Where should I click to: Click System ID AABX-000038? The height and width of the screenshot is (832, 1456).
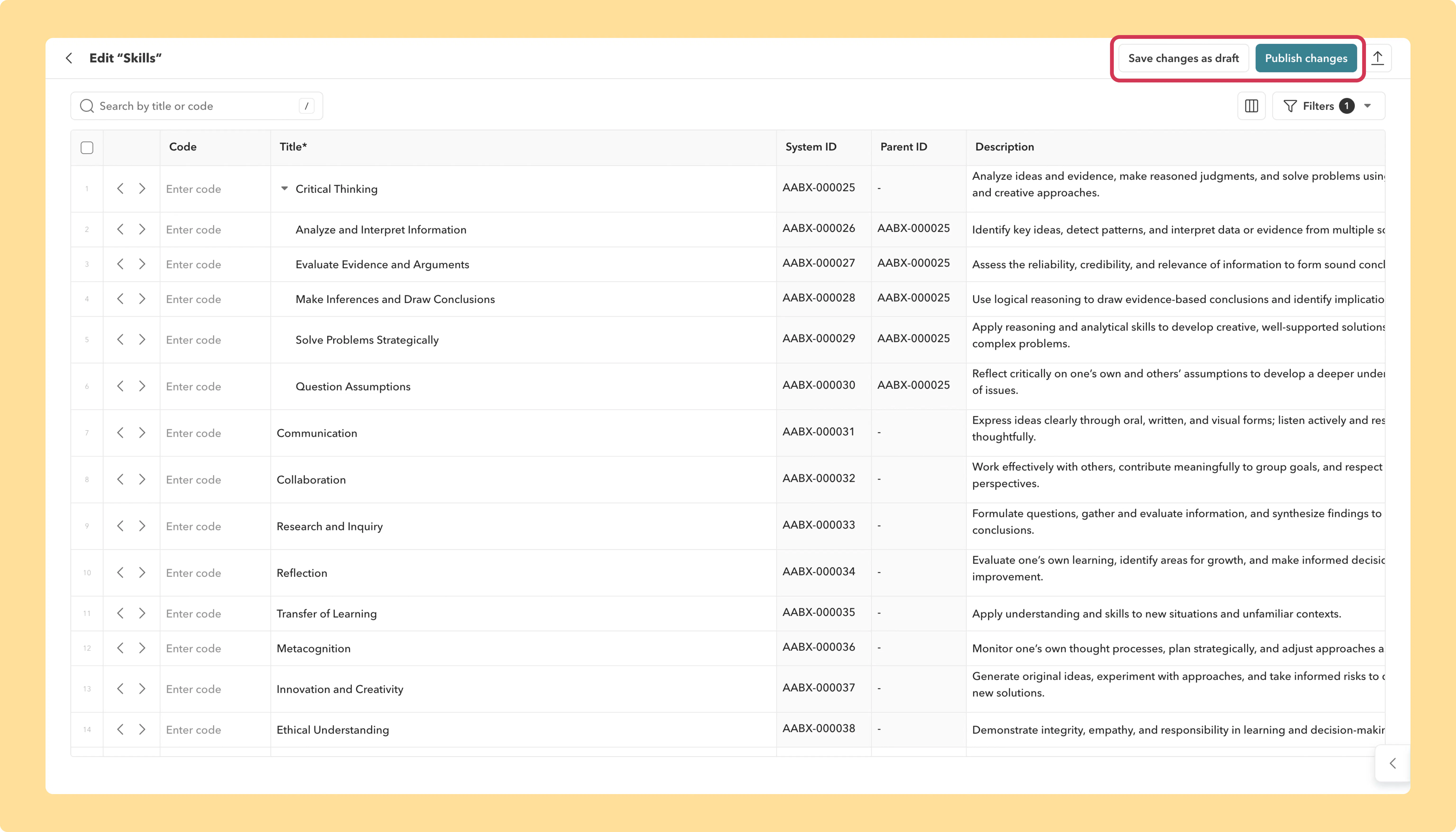[x=818, y=728]
